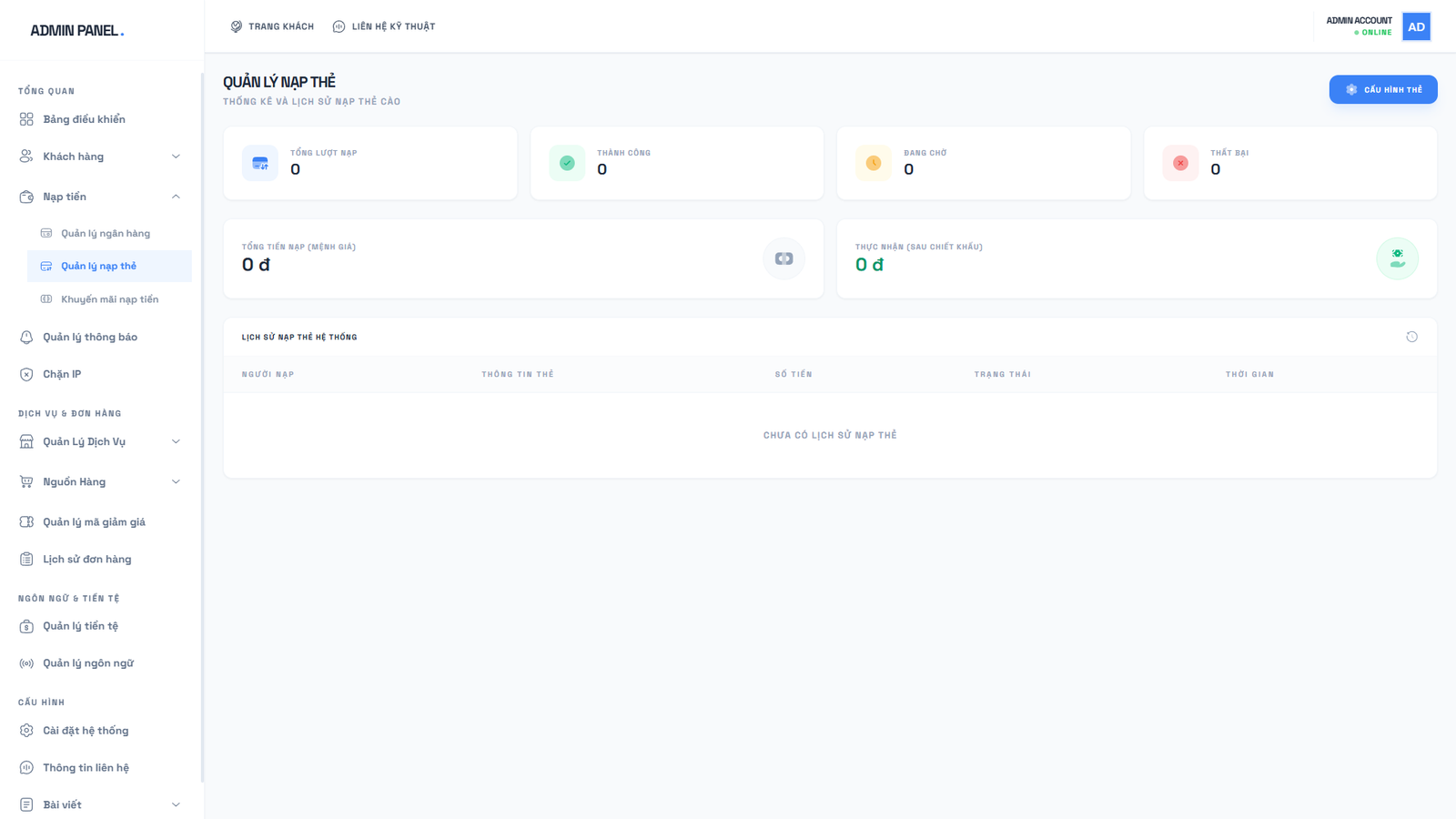Image resolution: width=1456 pixels, height=819 pixels.
Task: Click the Thành công green checkmark icon
Action: point(567,163)
